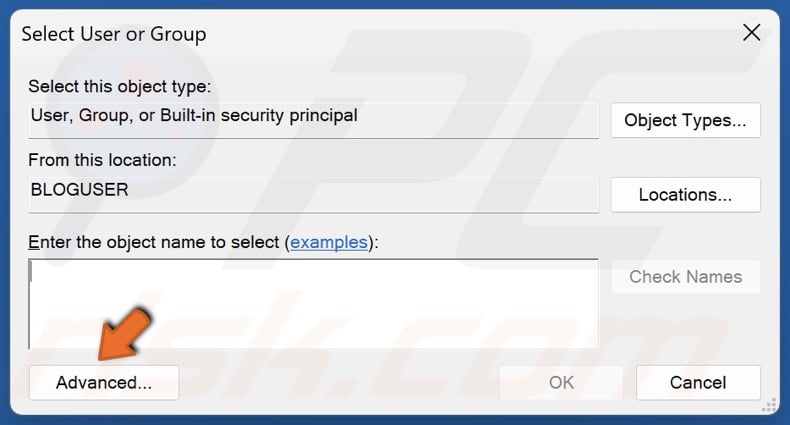The image size is (790, 425).
Task: Open the examples hyperlink
Action: [329, 242]
